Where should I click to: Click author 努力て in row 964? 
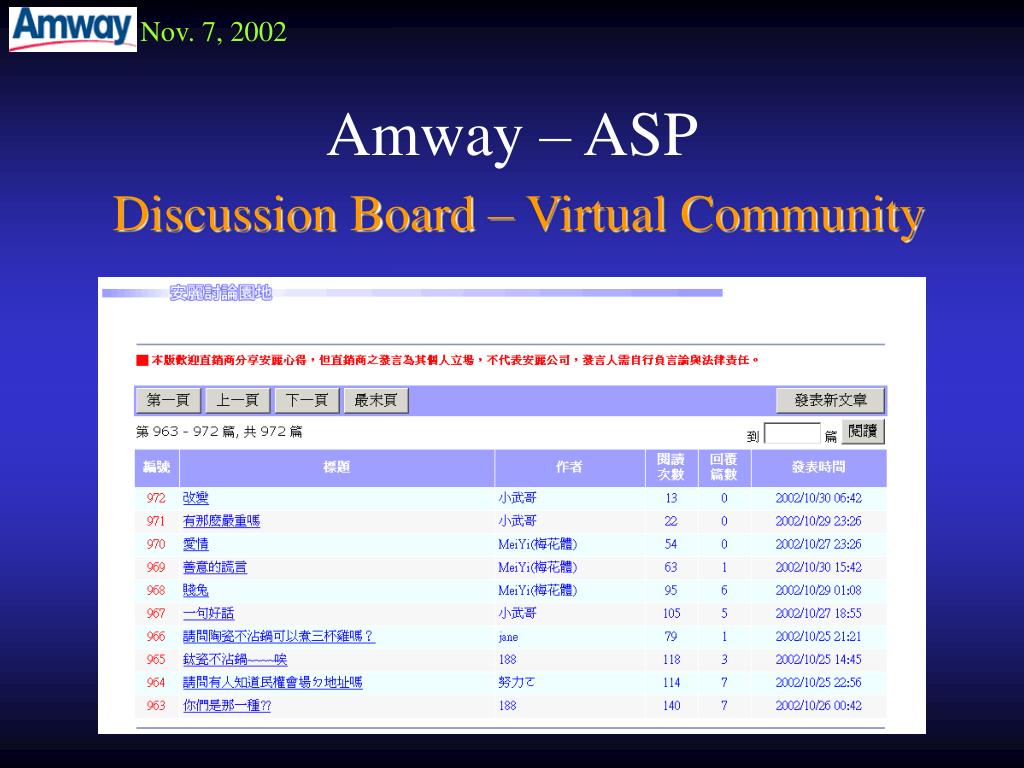coord(517,682)
